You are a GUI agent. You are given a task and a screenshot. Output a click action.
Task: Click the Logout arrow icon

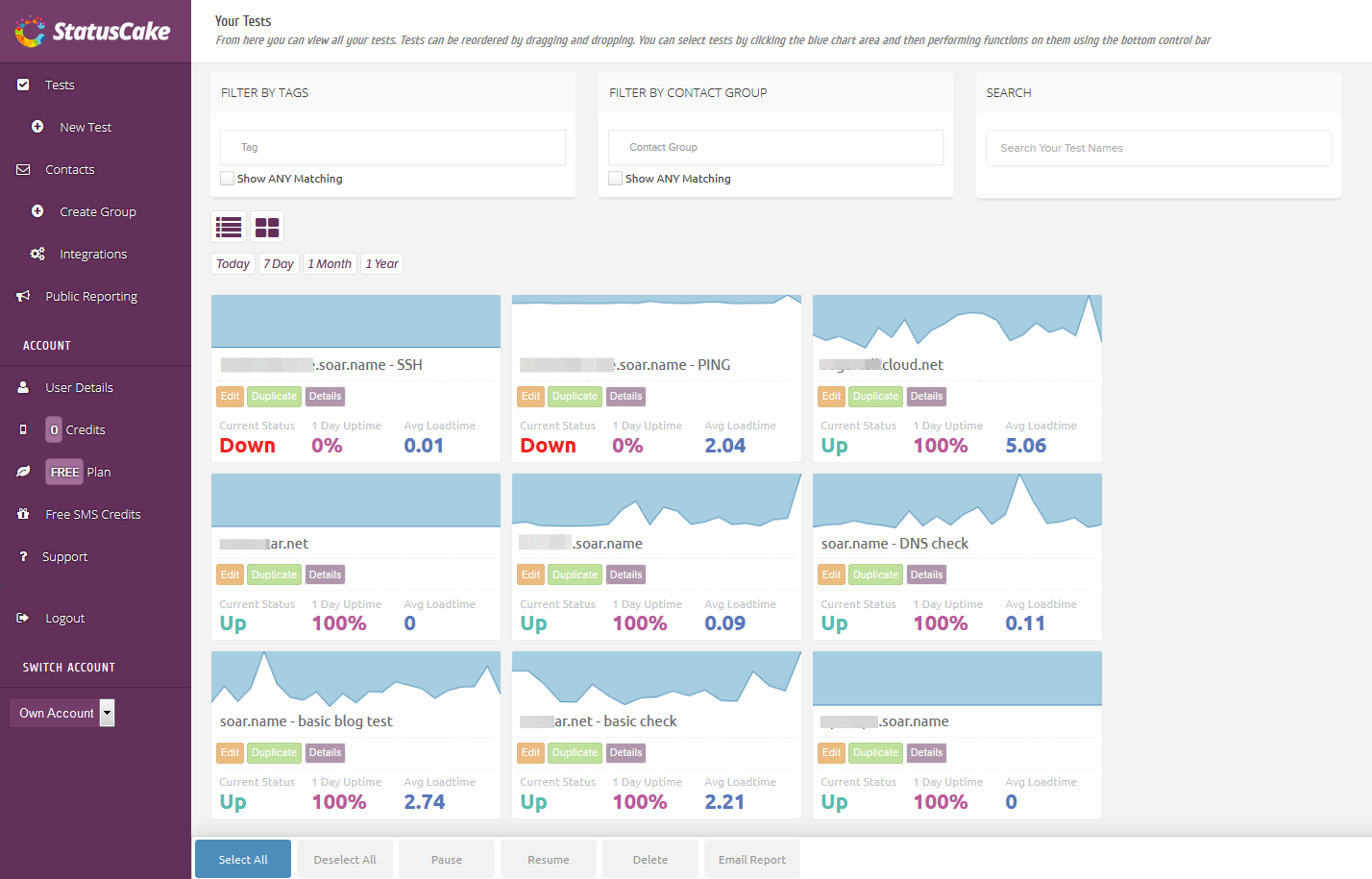coord(23,618)
